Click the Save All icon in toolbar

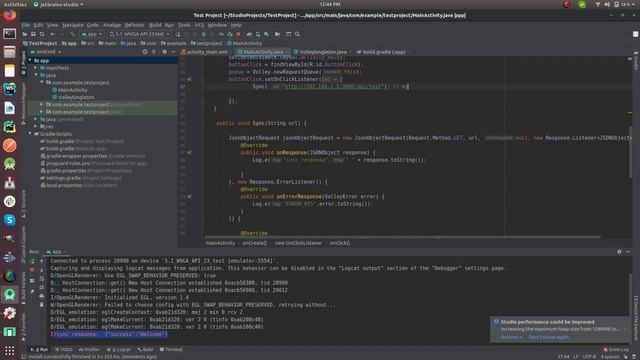pos(33,34)
